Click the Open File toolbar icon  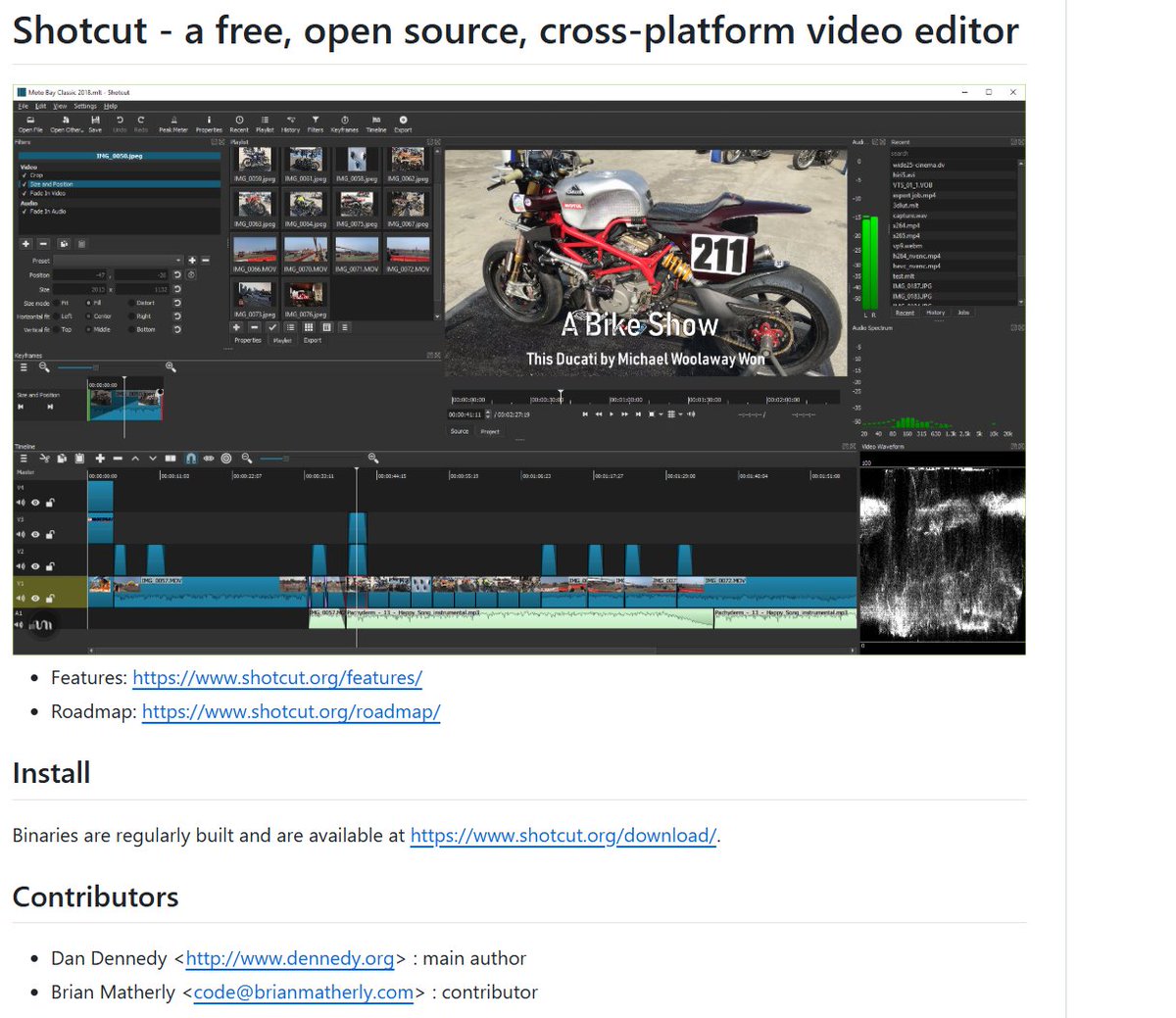[30, 123]
